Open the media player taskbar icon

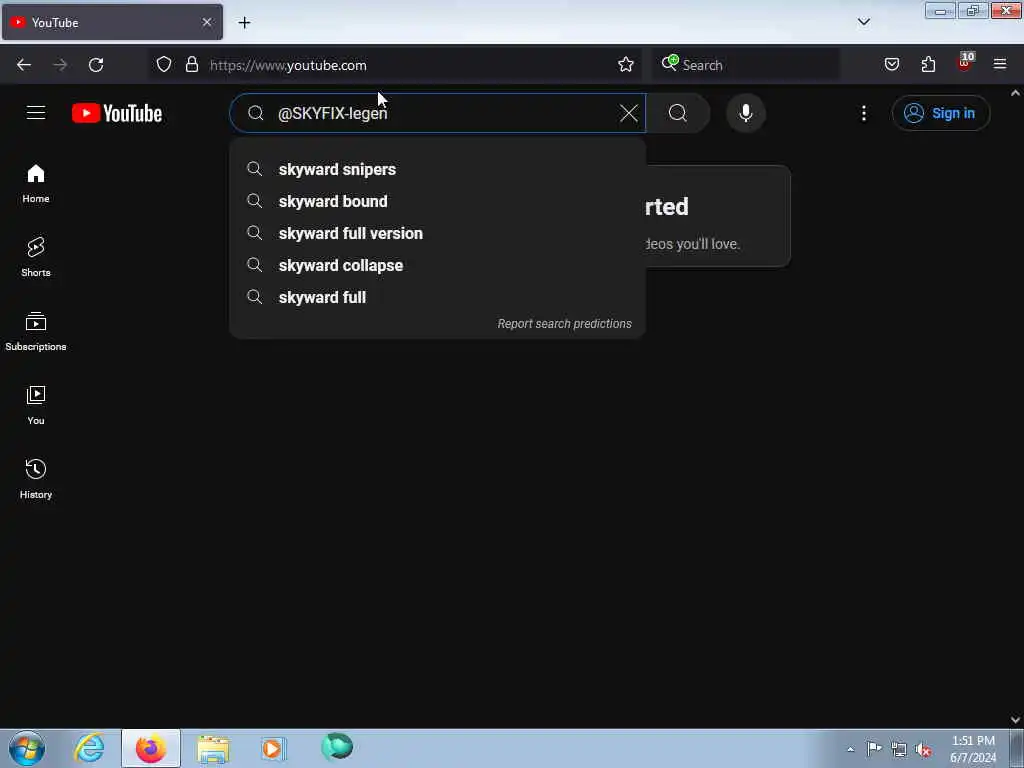click(273, 748)
